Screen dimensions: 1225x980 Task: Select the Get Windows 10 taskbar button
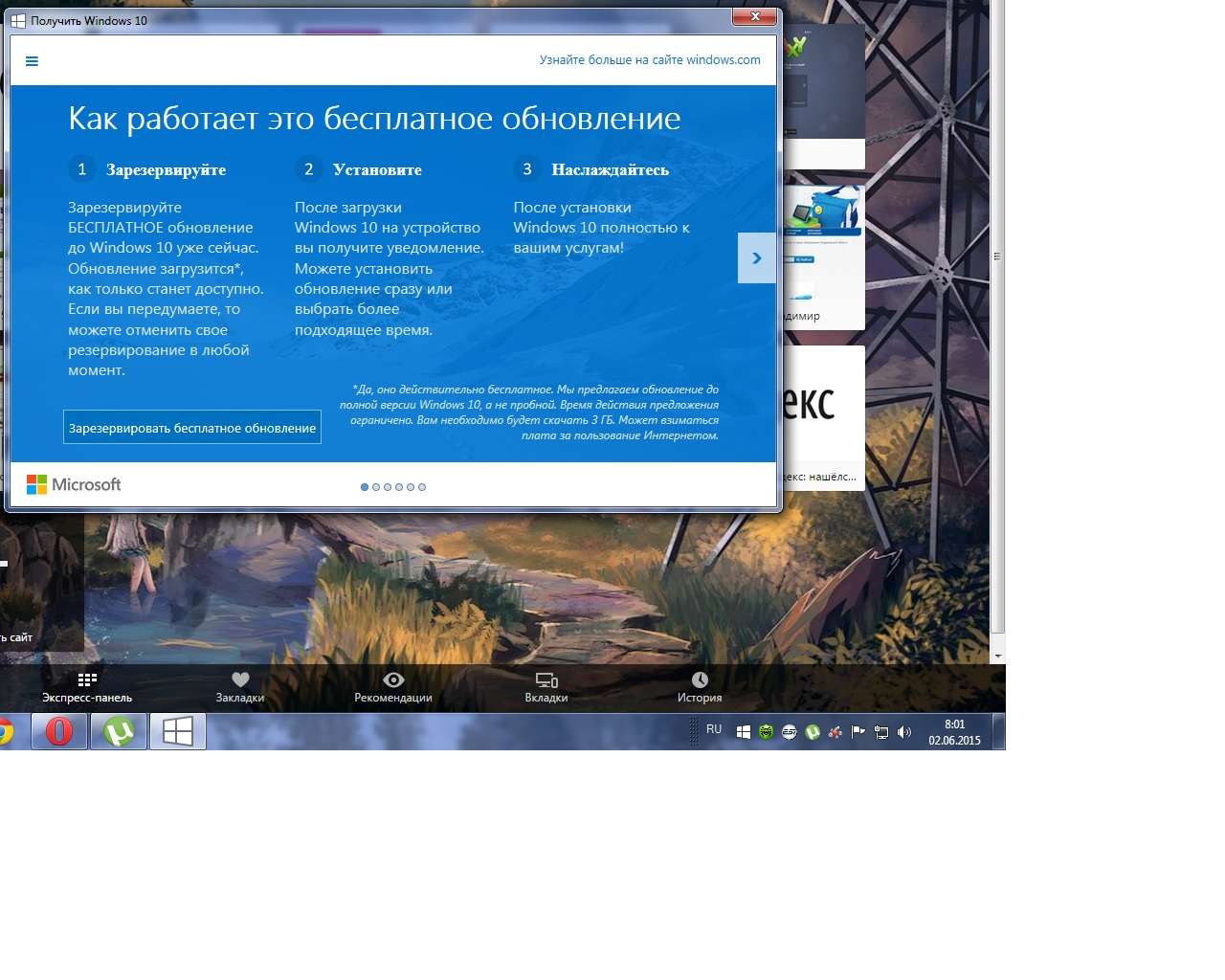[178, 732]
